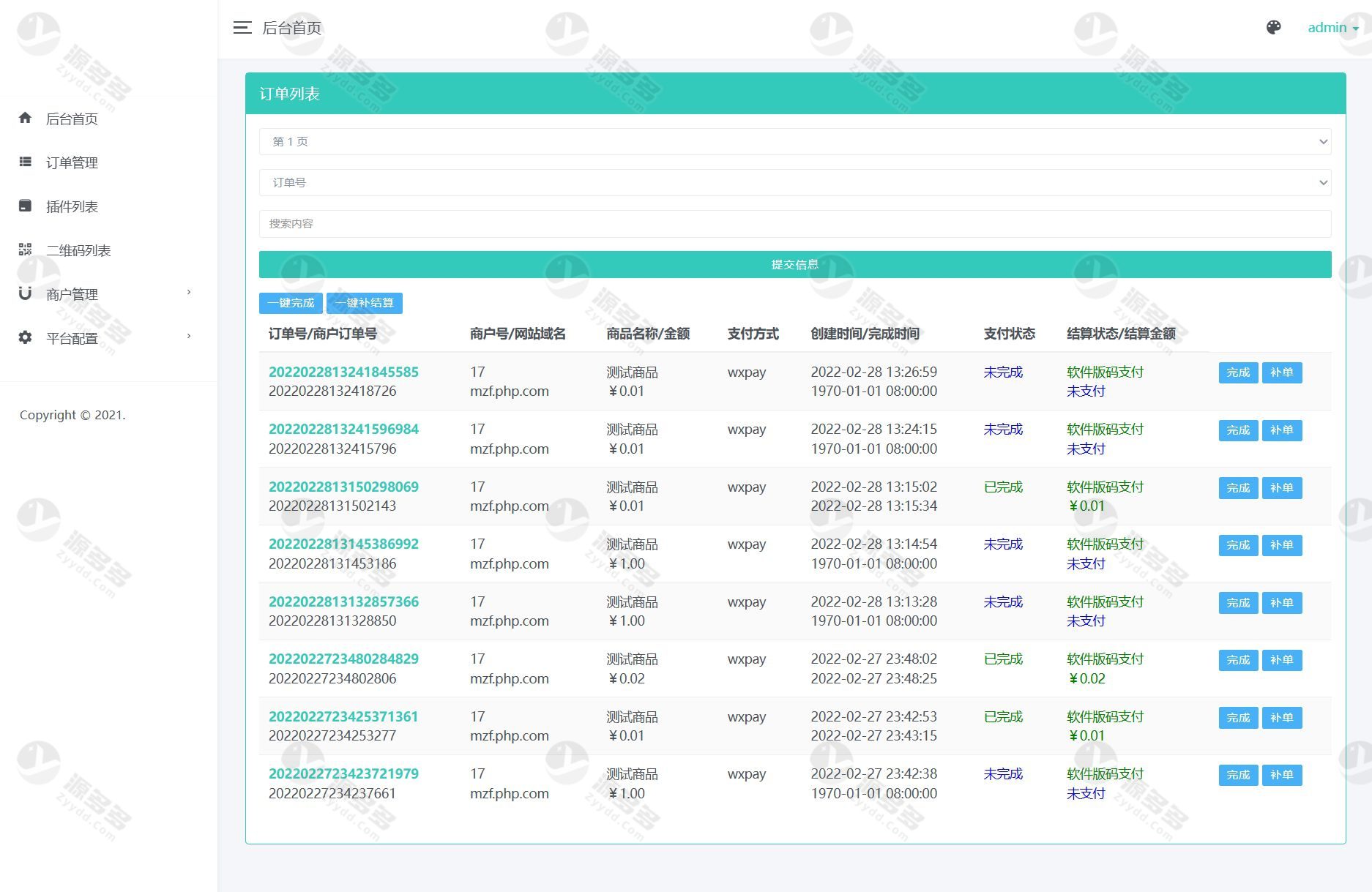The height and width of the screenshot is (892, 1372).
Task: Click 补单 for order 2022022813150298069
Action: tap(1282, 488)
